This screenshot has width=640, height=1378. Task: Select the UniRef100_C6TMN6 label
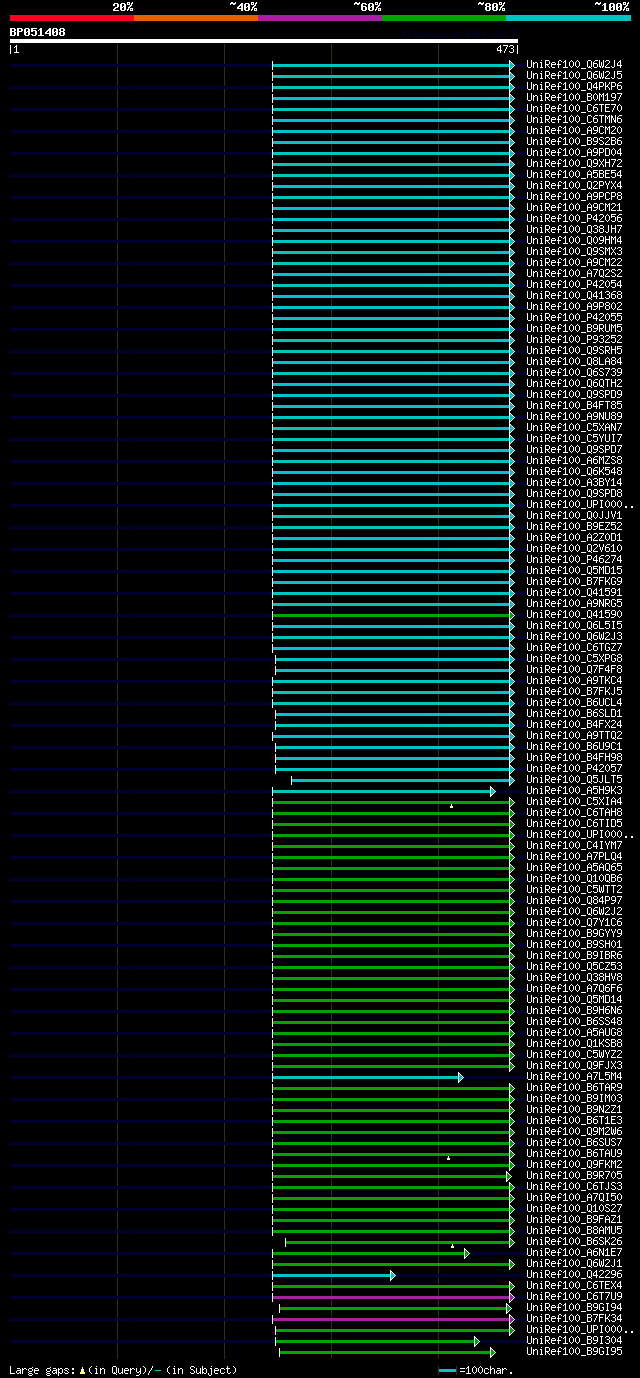coord(574,119)
